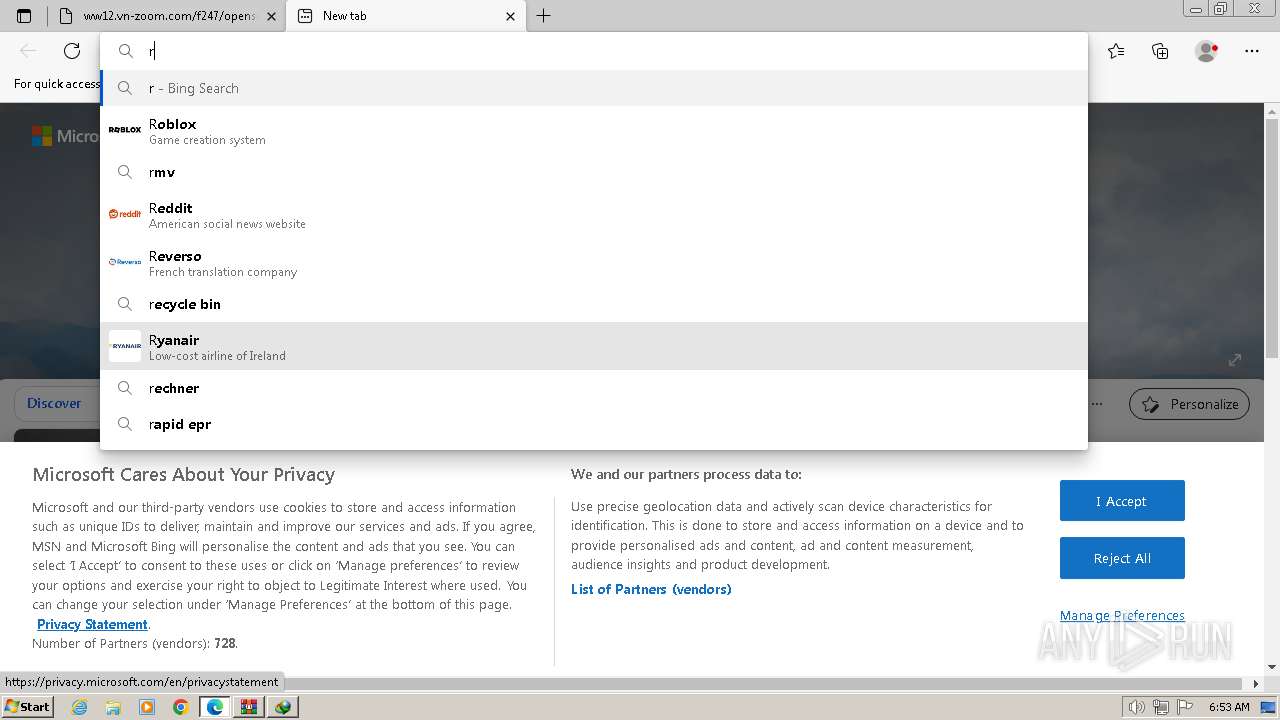Screen dimensions: 1280x720
Task: Open media player taskbar icon
Action: (147, 707)
